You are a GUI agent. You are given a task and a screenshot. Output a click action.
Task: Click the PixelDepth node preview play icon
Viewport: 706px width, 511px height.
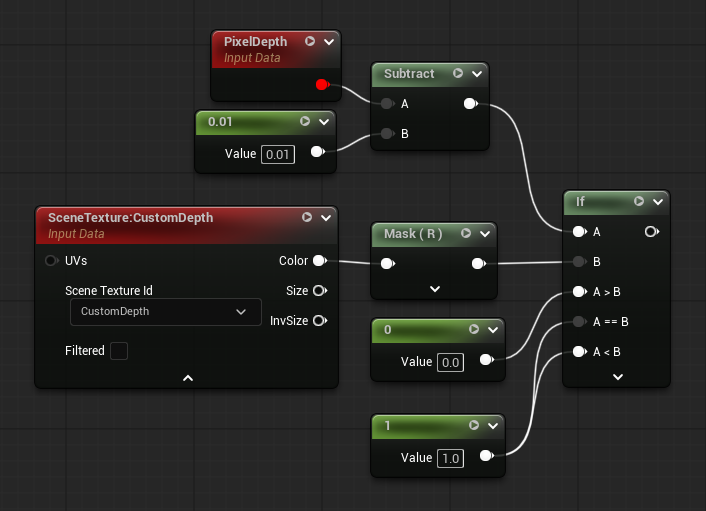(x=310, y=42)
